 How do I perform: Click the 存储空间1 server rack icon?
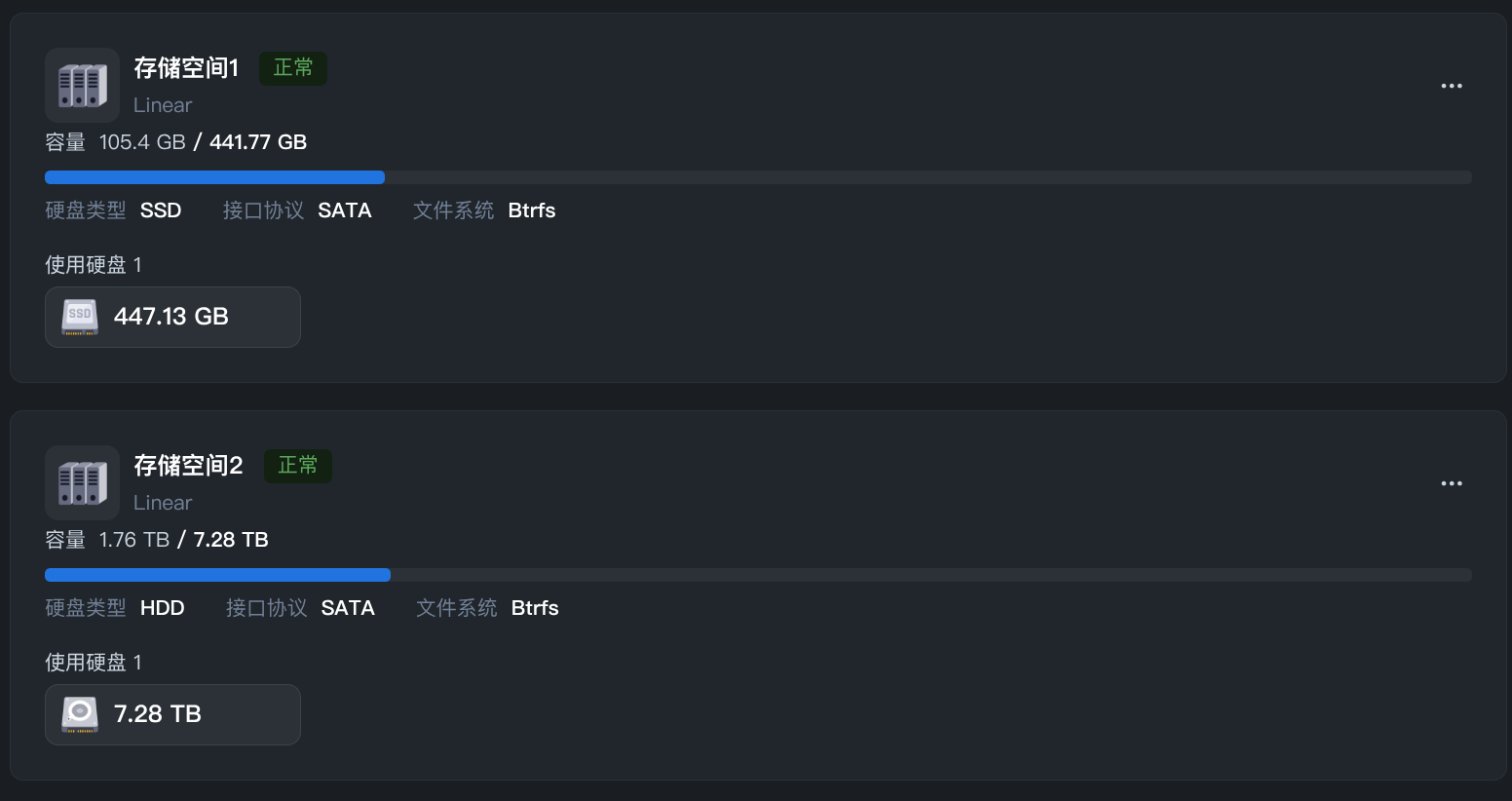tap(83, 86)
